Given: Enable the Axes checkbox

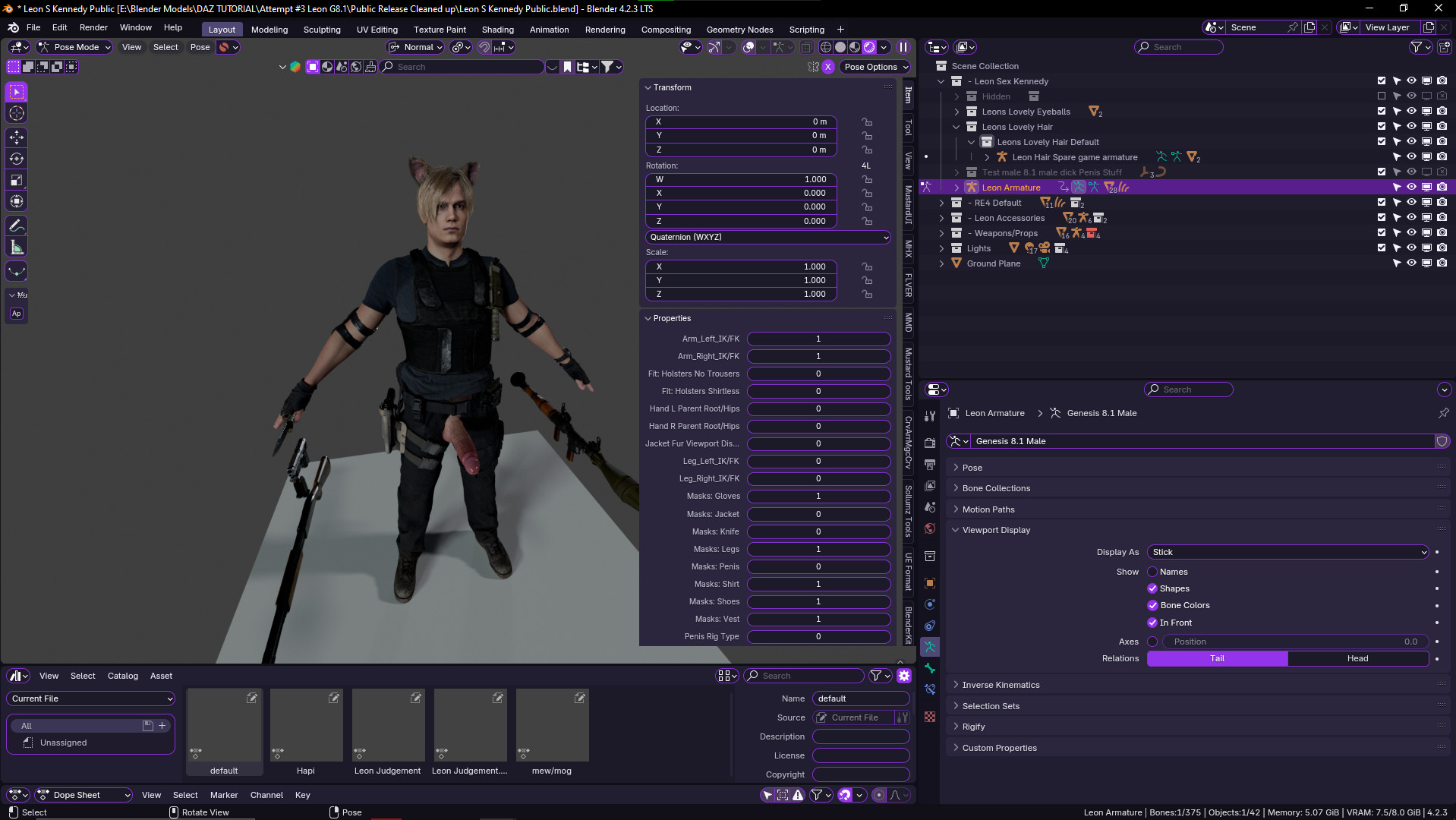Looking at the screenshot, I should pyautogui.click(x=1152, y=642).
